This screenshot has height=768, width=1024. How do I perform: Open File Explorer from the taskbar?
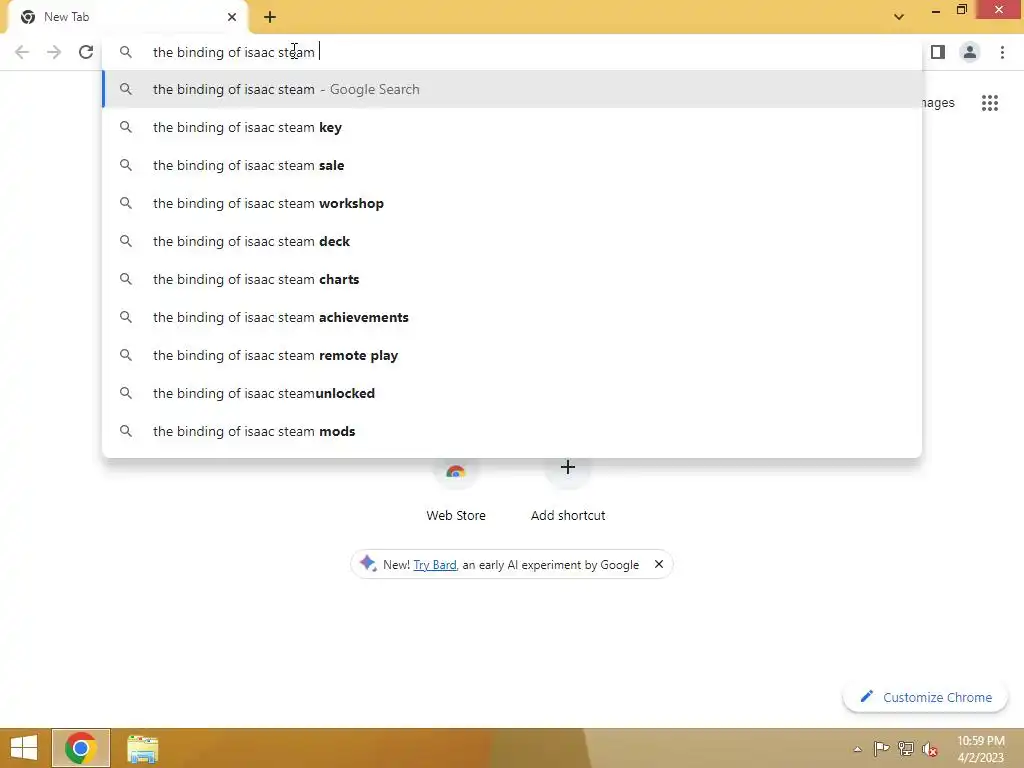142,749
